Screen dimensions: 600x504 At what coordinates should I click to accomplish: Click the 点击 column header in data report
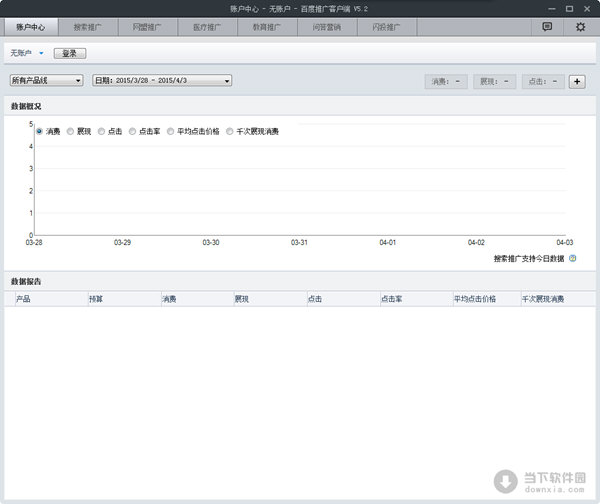[x=343, y=299]
